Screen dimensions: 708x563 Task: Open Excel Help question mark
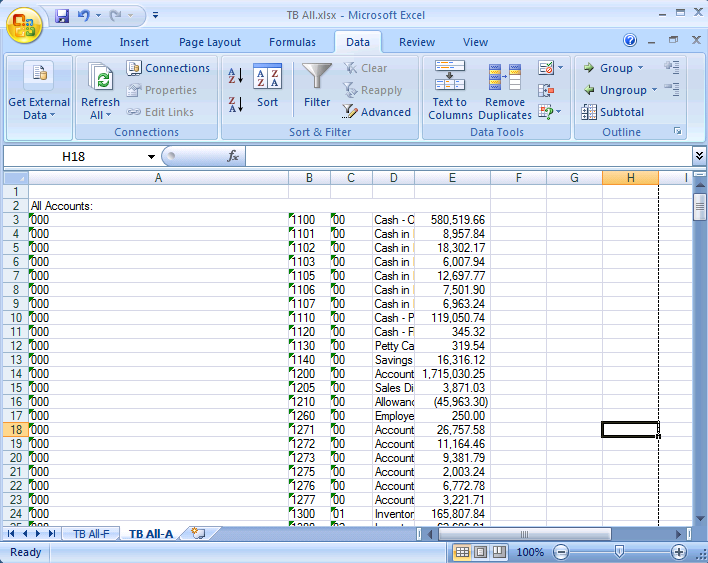pyautogui.click(x=630, y=41)
